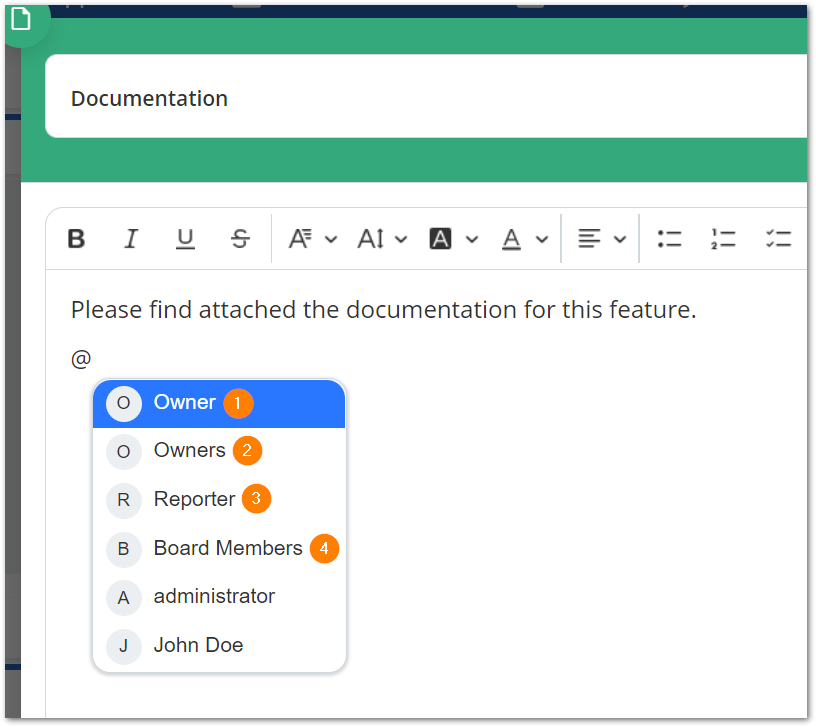This screenshot has height=727, width=816.
Task: Apply underline to the text
Action: click(x=185, y=238)
